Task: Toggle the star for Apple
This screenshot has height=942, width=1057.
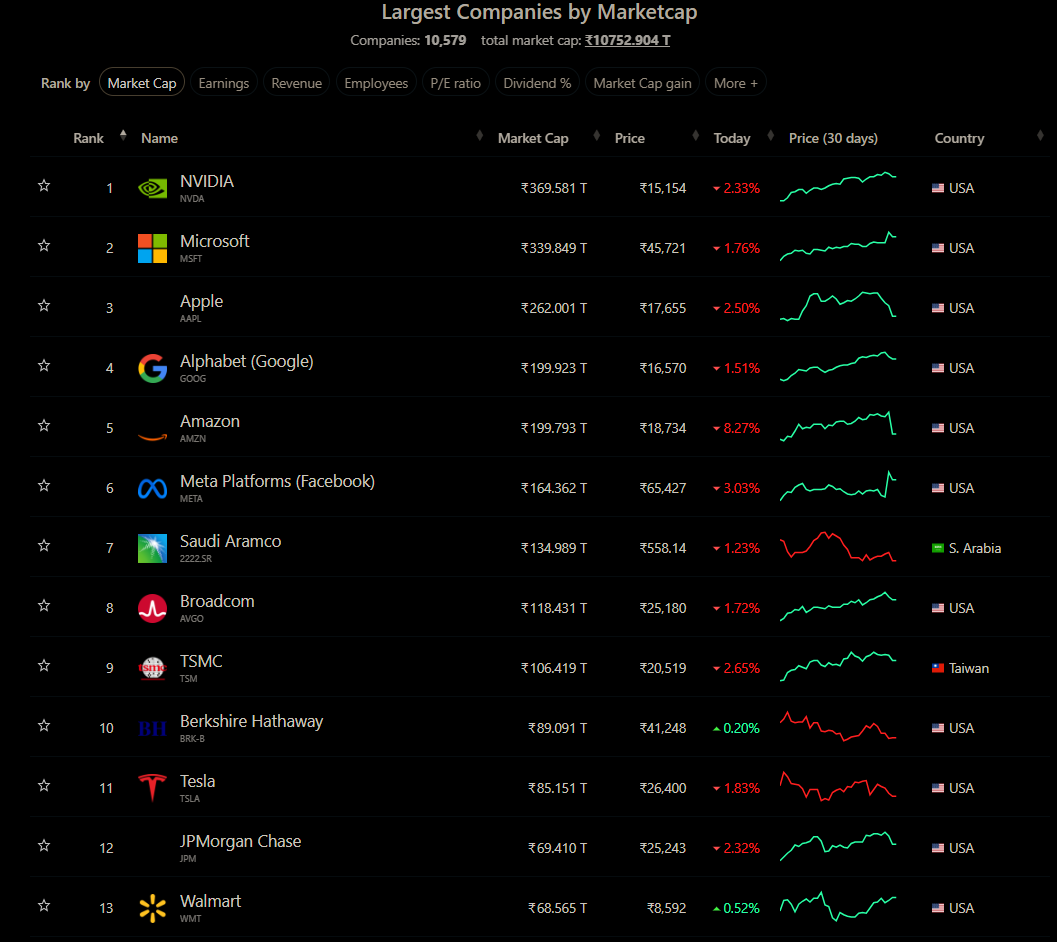Action: [x=44, y=305]
